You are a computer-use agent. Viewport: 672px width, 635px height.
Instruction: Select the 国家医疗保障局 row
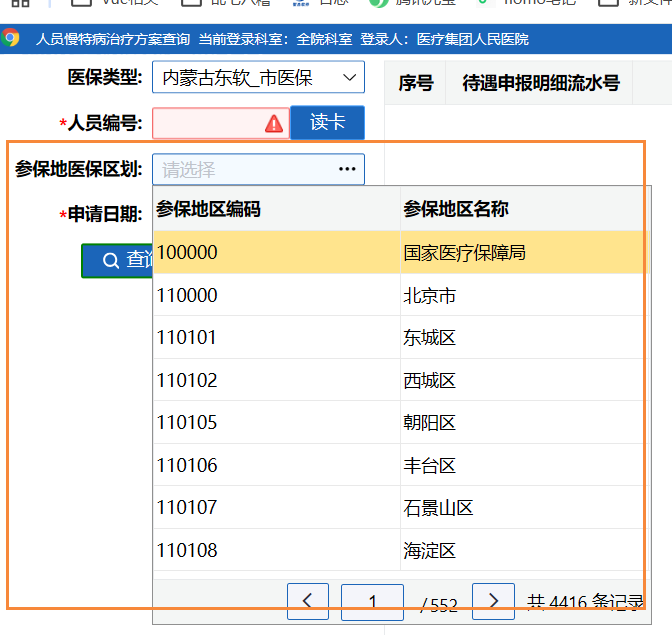[400, 253]
